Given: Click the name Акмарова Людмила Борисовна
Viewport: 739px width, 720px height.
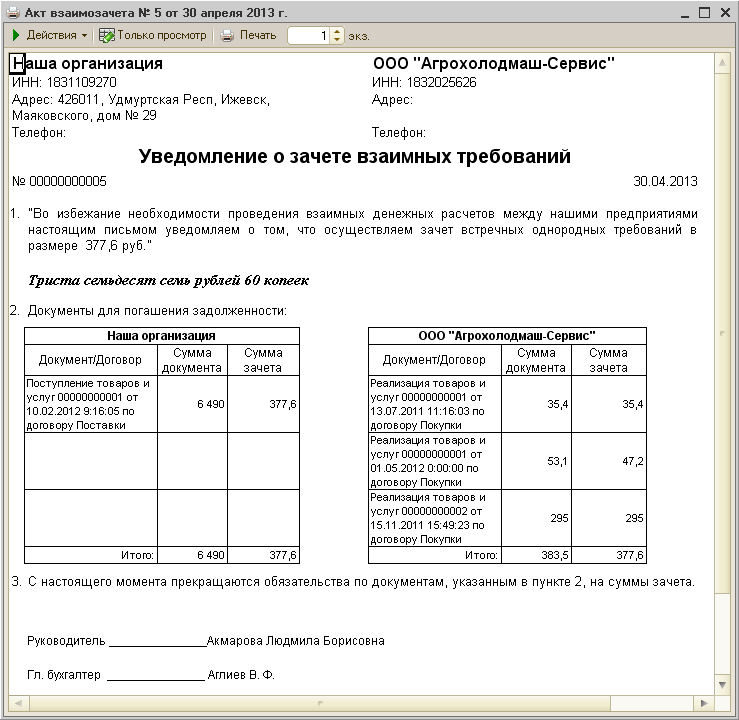Looking at the screenshot, I should click(296, 641).
